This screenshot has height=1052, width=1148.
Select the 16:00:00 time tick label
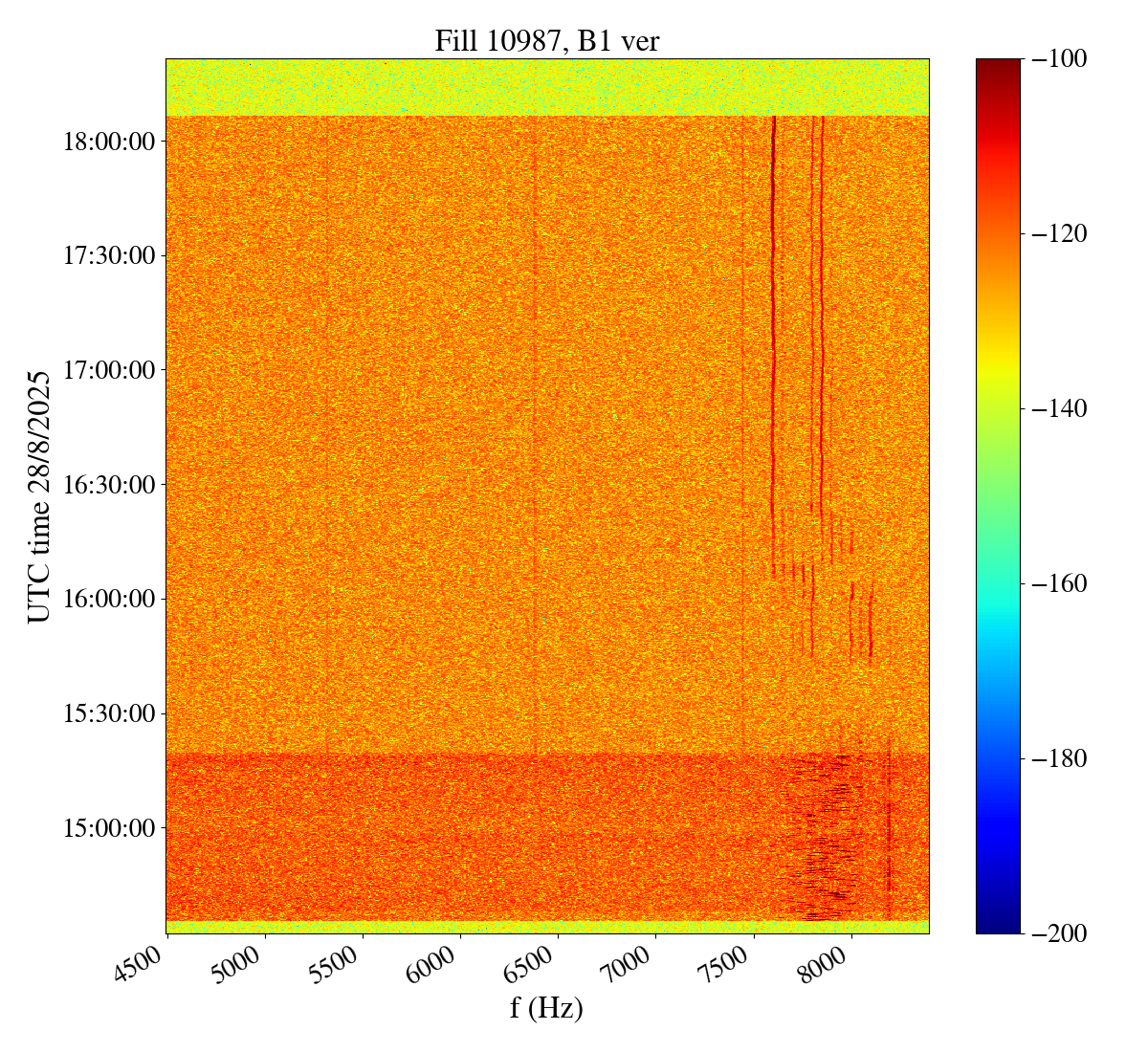click(x=108, y=599)
